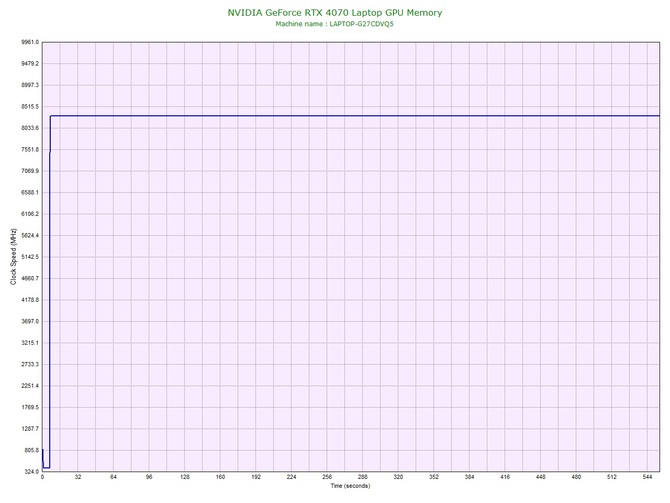Click the y-axis value 7551.8

point(30,150)
